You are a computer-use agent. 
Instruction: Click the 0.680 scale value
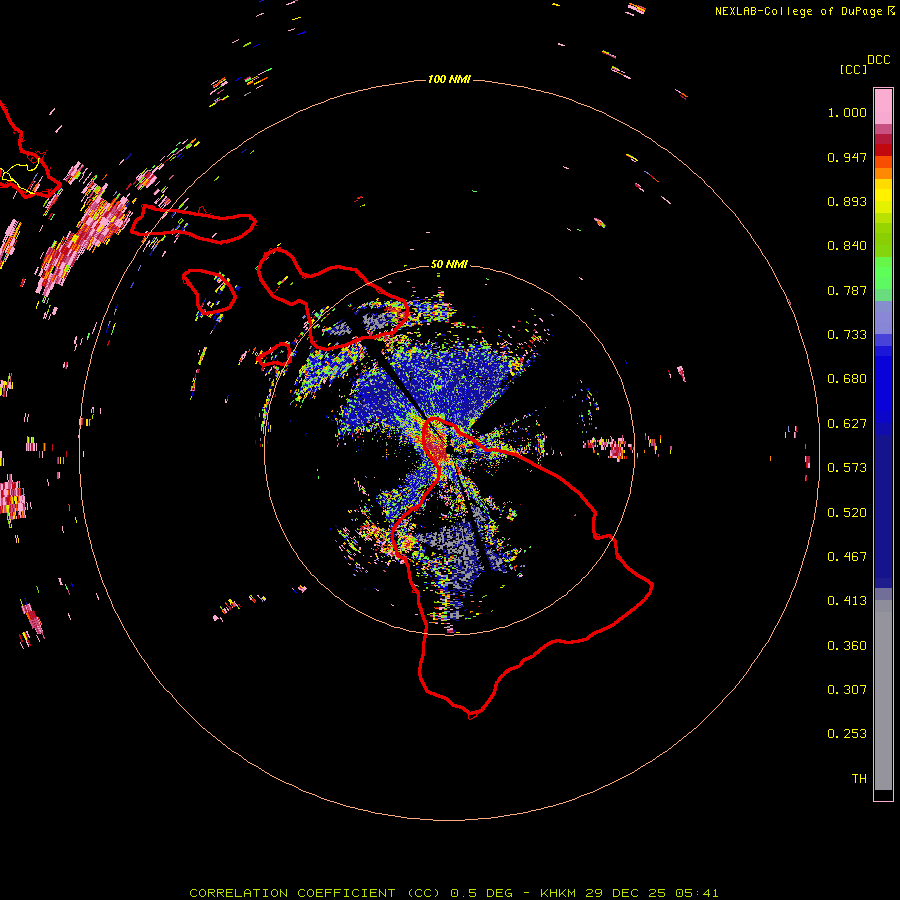(x=847, y=379)
